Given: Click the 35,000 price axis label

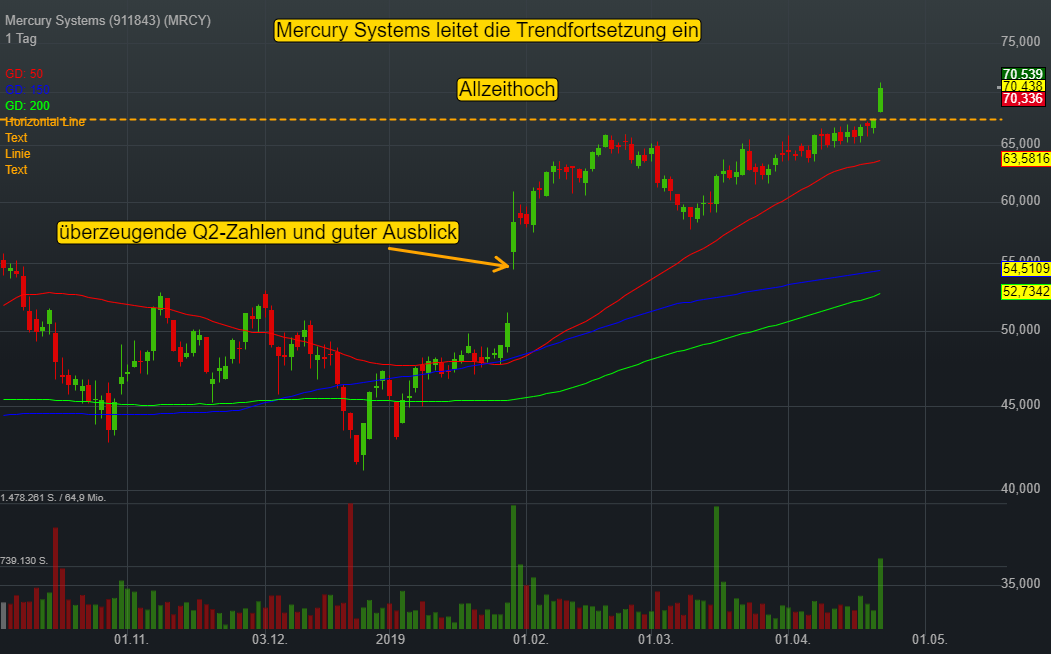Looking at the screenshot, I should (x=1021, y=584).
